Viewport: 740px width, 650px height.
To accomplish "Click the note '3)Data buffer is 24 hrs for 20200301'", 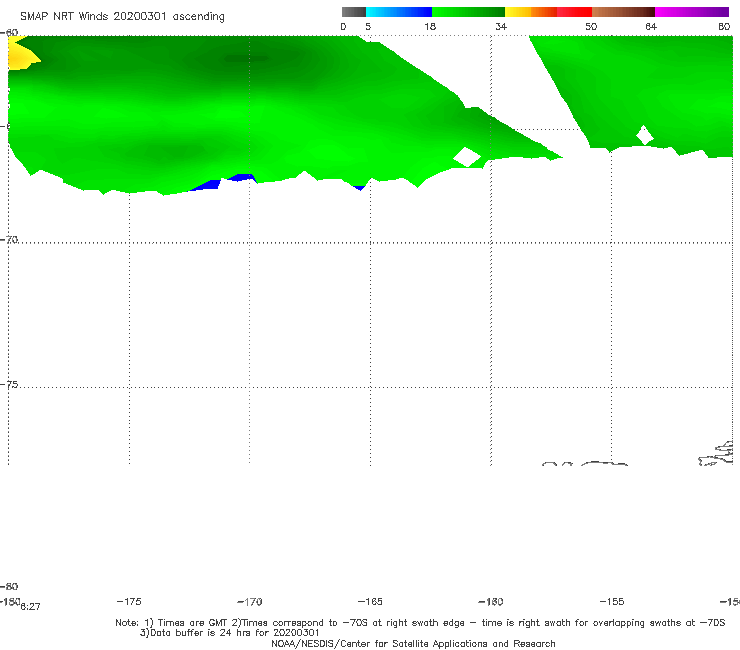I will [229, 633].
